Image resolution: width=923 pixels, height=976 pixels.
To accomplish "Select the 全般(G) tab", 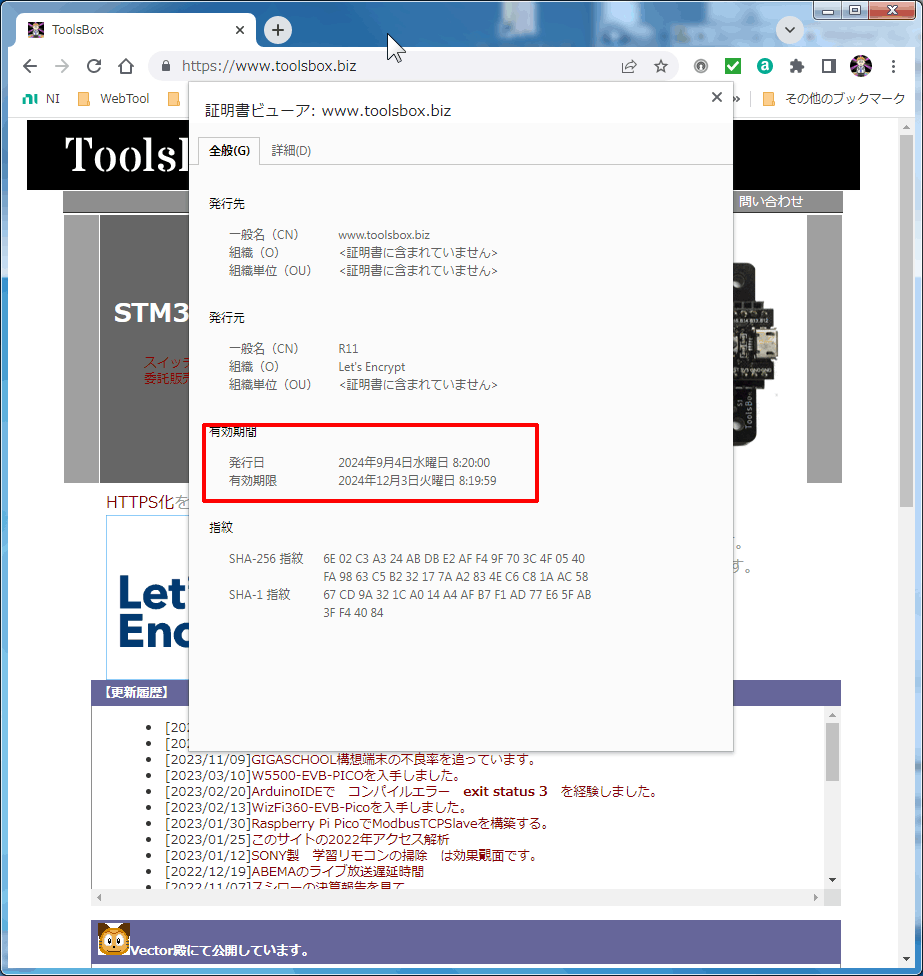I will pyautogui.click(x=229, y=151).
